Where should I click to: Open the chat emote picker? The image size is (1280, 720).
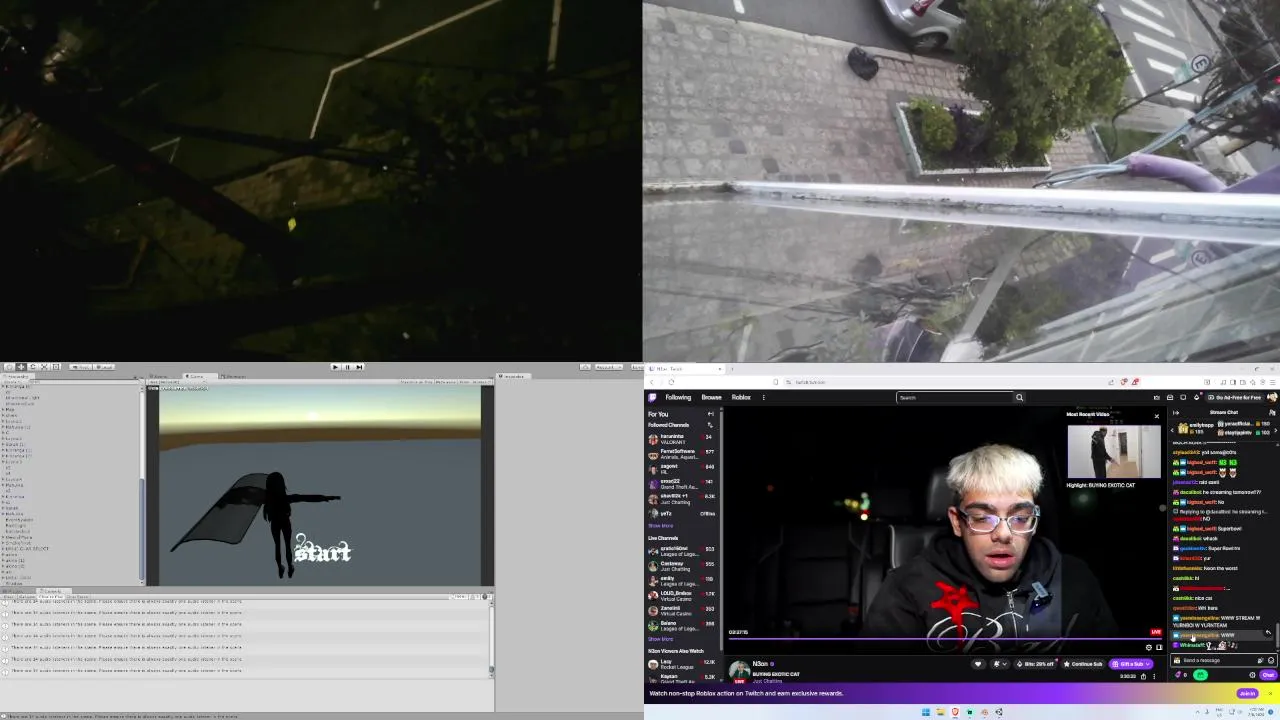[x=1271, y=660]
